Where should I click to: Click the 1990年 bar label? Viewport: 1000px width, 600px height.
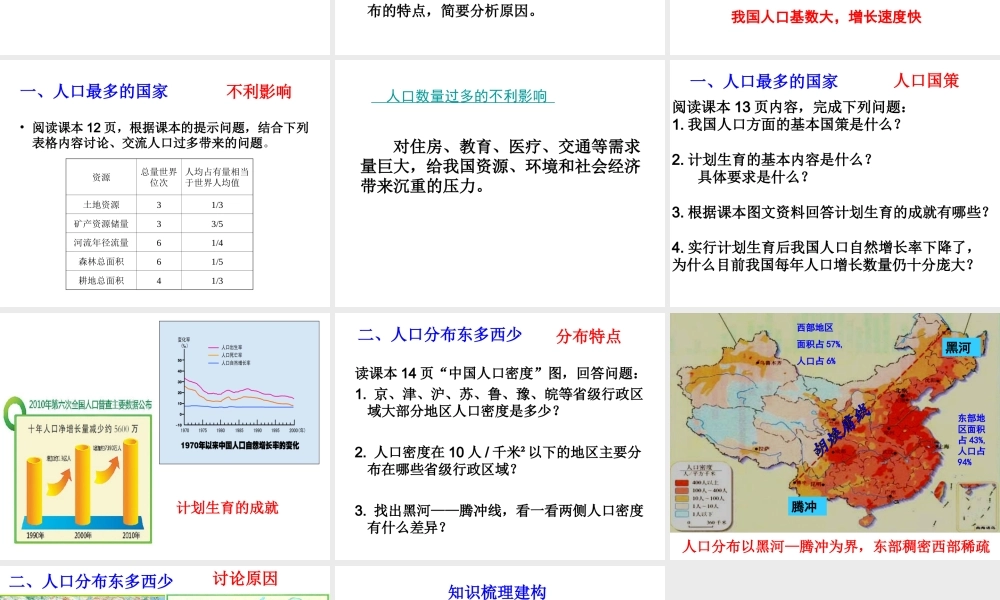click(x=34, y=535)
